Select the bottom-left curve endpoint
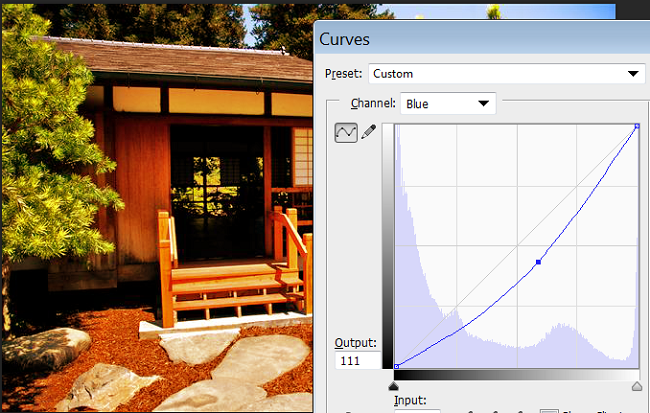650x413 pixels. [x=397, y=366]
